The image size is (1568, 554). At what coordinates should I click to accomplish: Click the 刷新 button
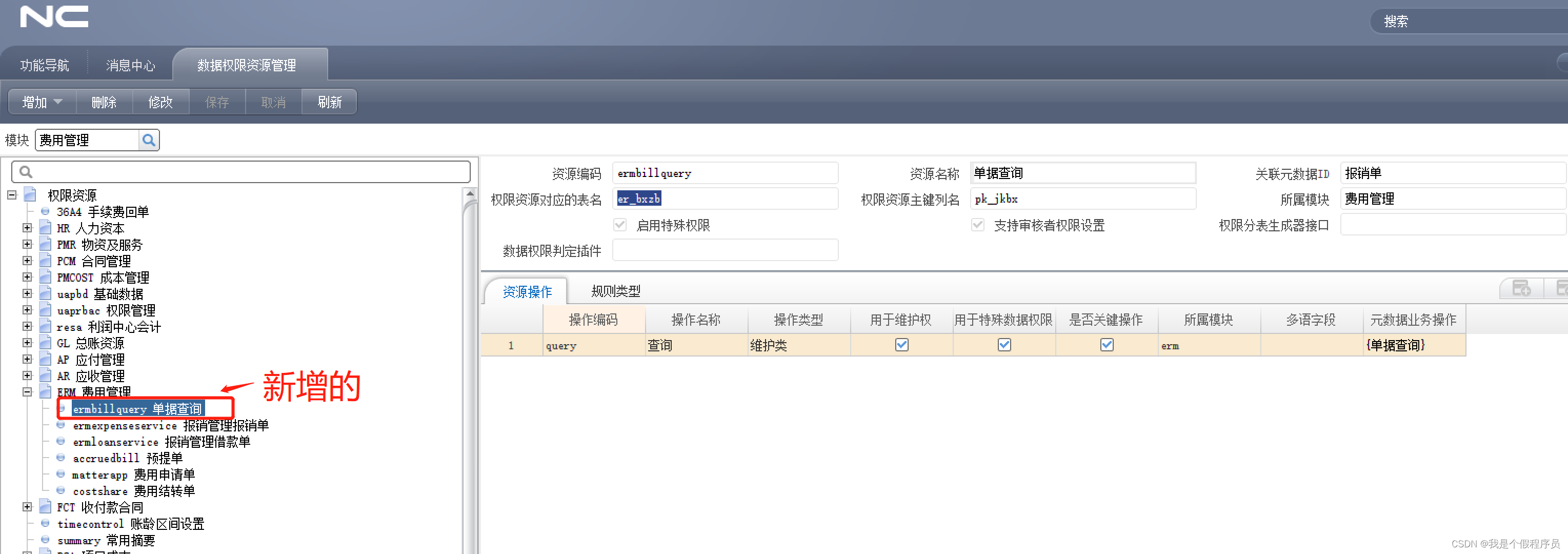(329, 102)
